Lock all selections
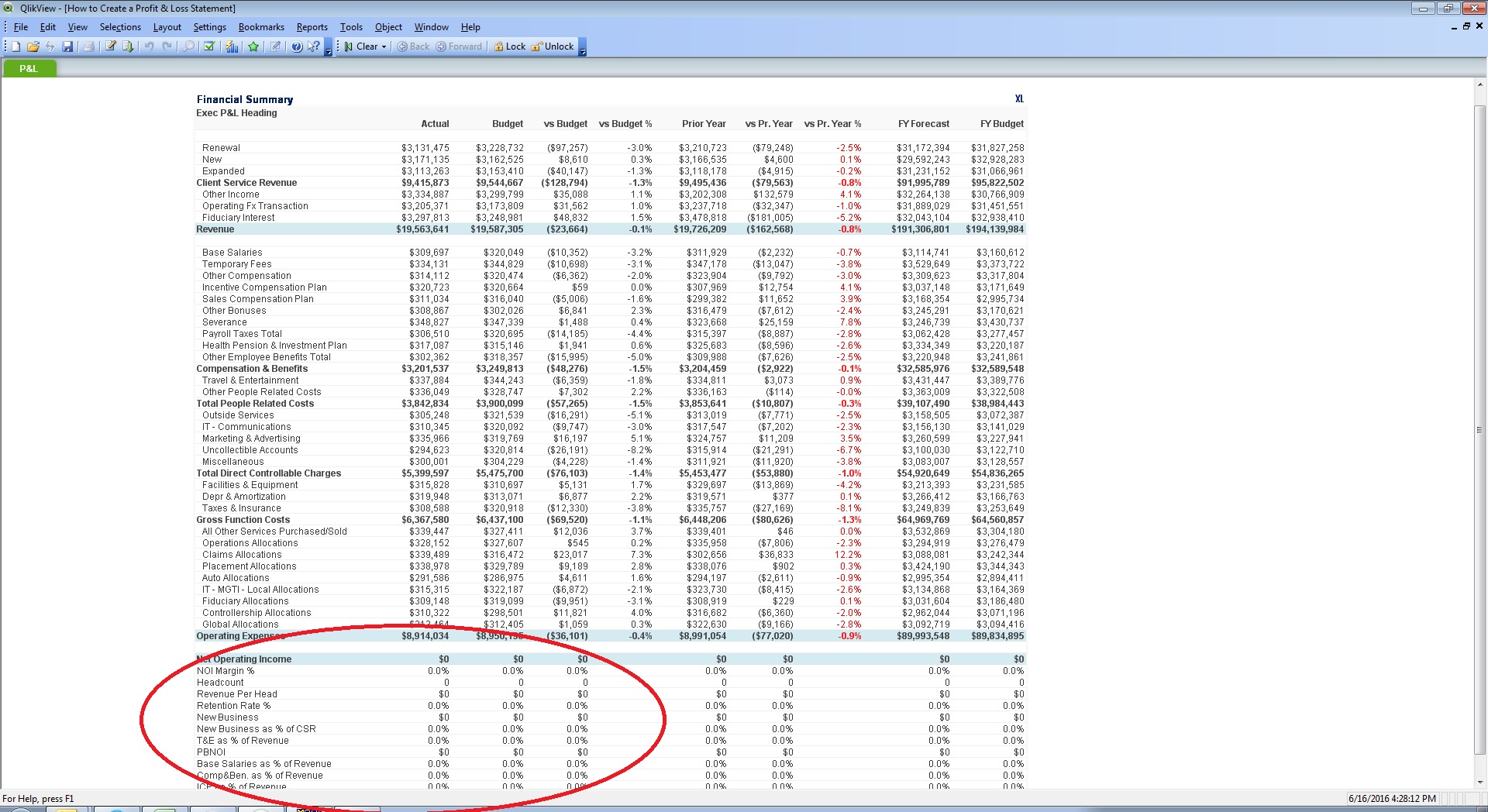1488x812 pixels. (x=509, y=46)
